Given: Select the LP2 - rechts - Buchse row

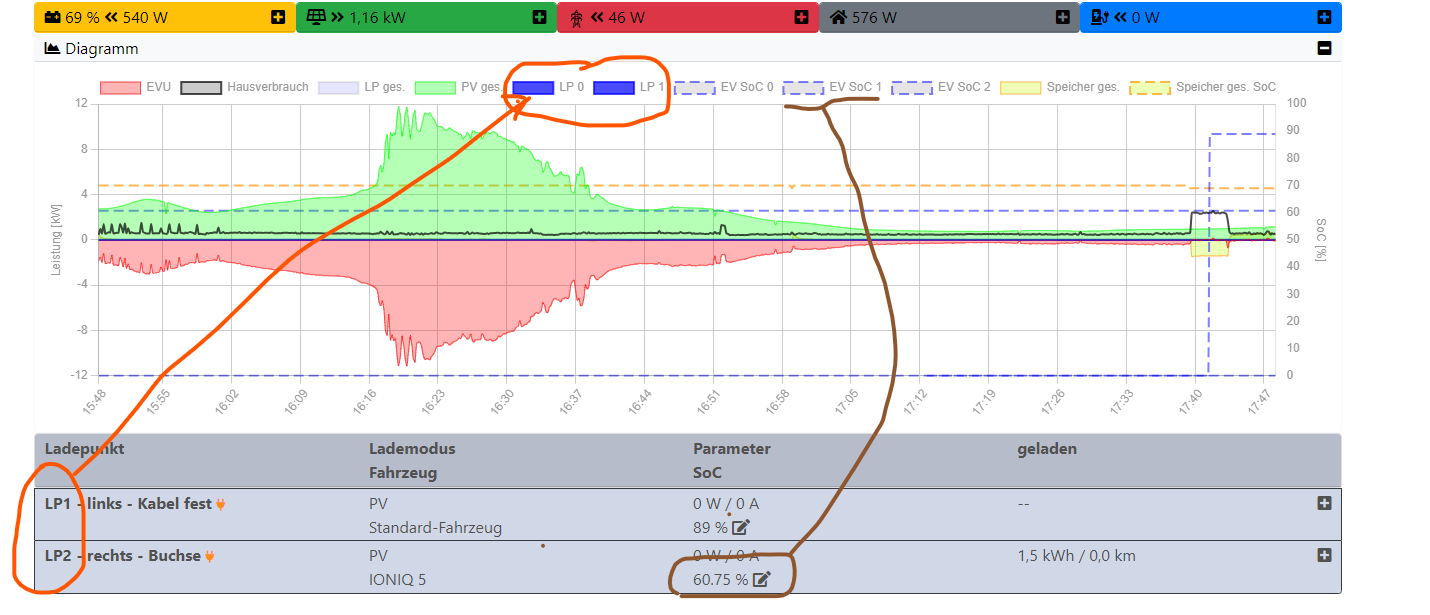Looking at the screenshot, I should click(x=122, y=556).
